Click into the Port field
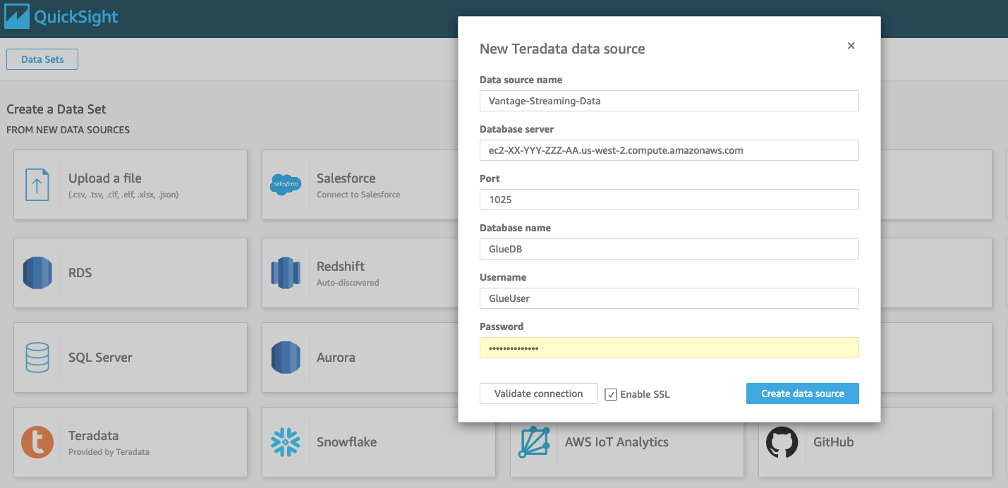 pos(669,200)
